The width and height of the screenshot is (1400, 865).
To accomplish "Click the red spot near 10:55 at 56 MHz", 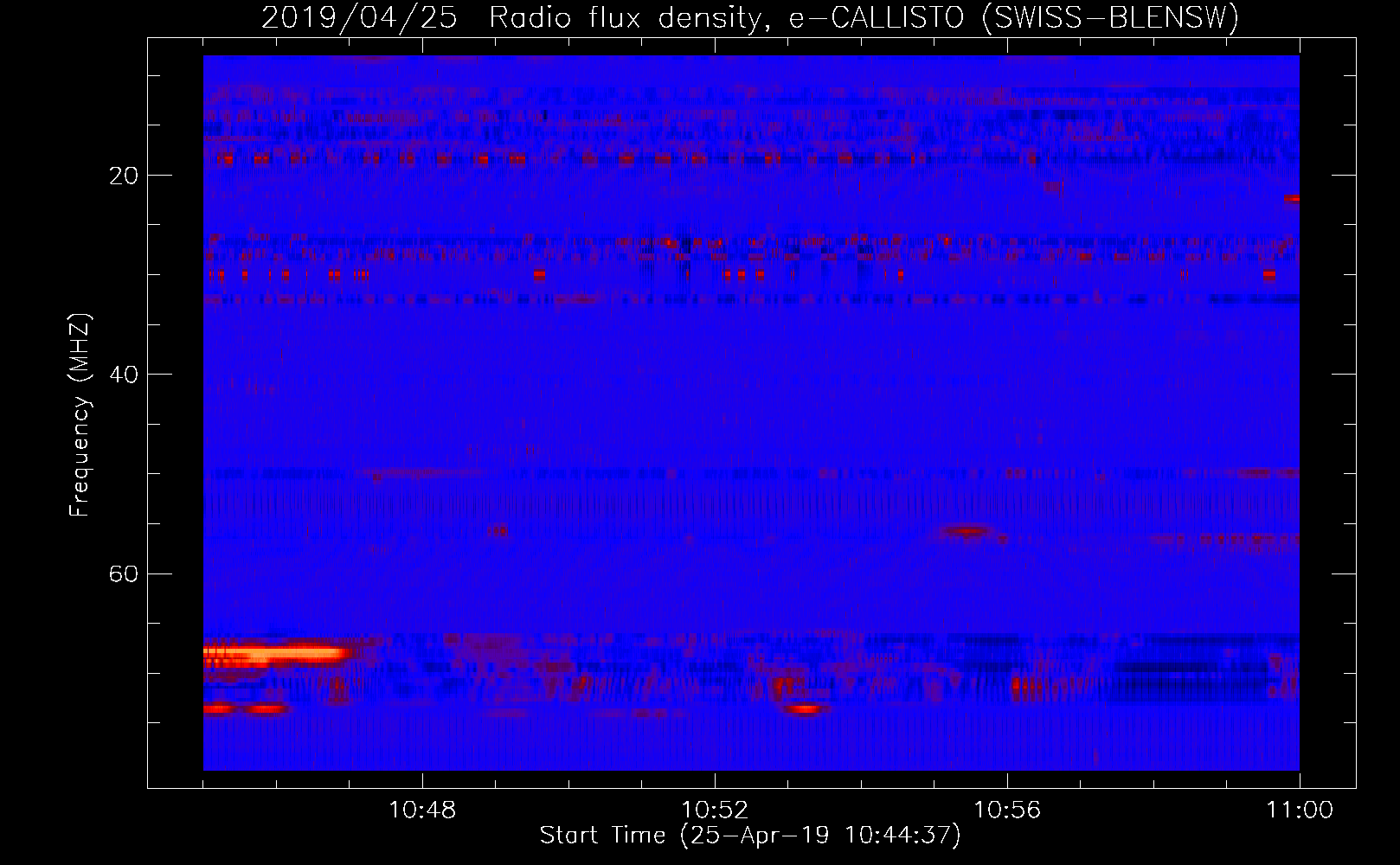I will (x=967, y=530).
